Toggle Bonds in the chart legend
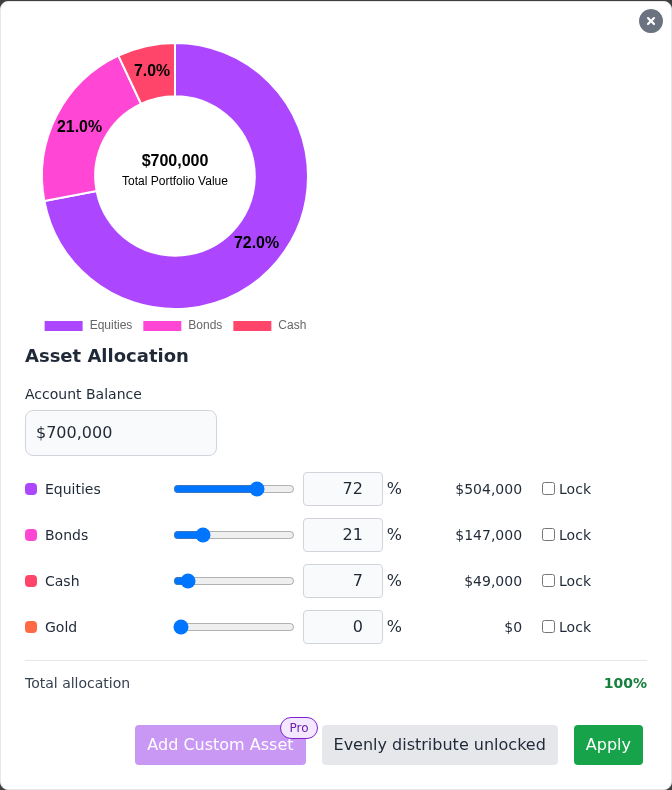 (182, 325)
